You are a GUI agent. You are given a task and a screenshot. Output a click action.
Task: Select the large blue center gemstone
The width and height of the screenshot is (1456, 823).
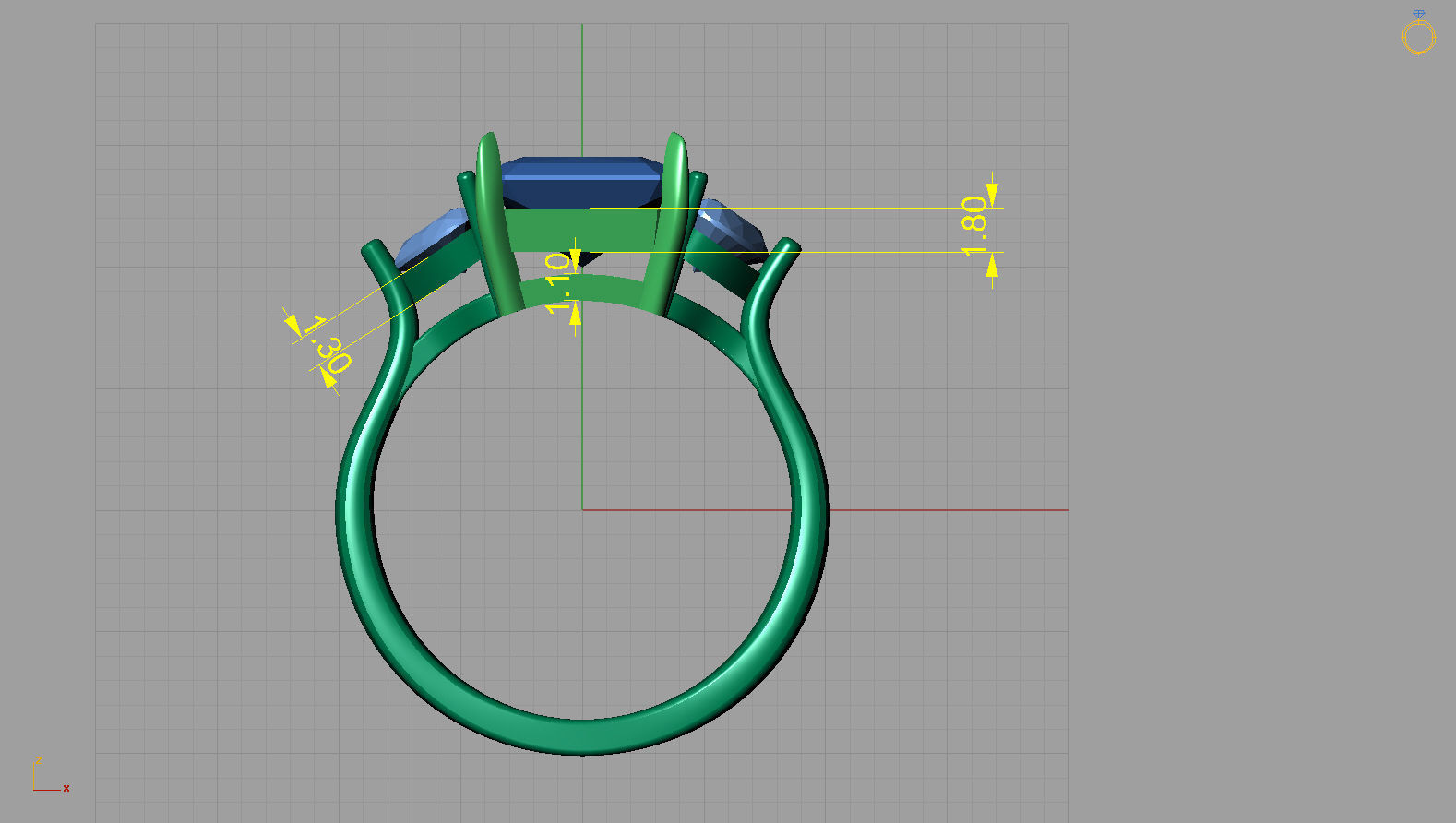tap(582, 183)
